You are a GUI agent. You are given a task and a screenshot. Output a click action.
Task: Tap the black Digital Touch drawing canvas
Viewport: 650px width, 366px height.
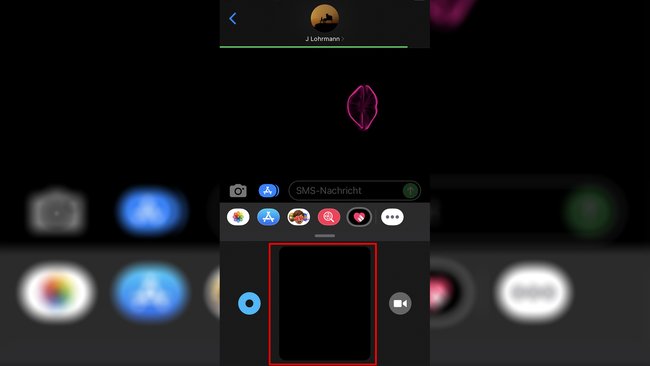[325, 303]
